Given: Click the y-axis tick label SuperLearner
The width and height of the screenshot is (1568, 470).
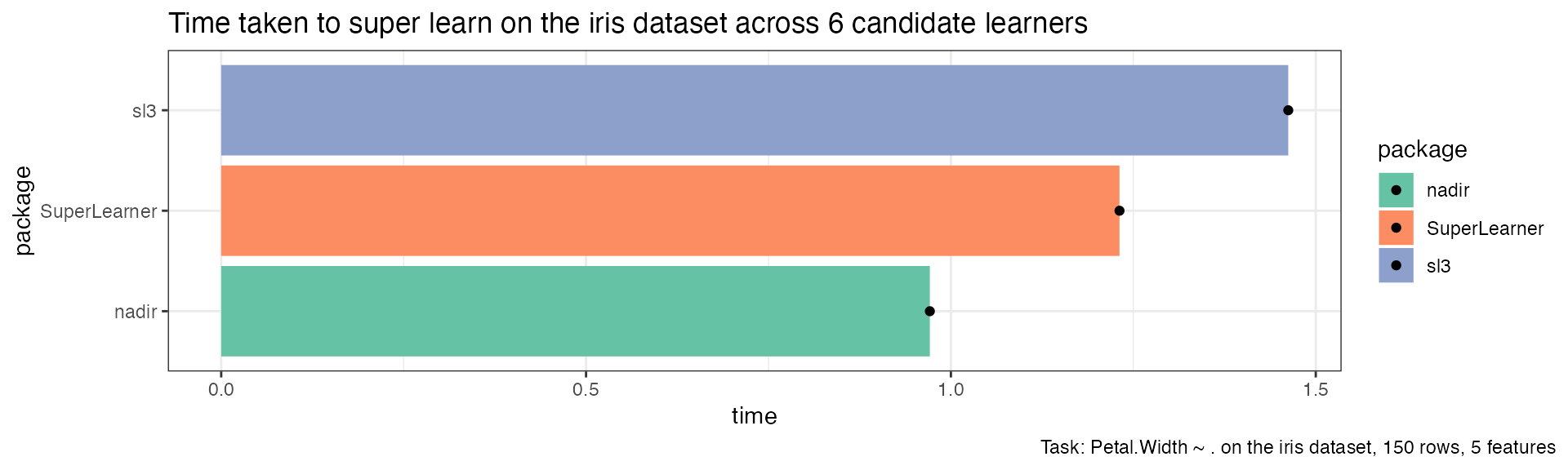Looking at the screenshot, I should [x=99, y=211].
